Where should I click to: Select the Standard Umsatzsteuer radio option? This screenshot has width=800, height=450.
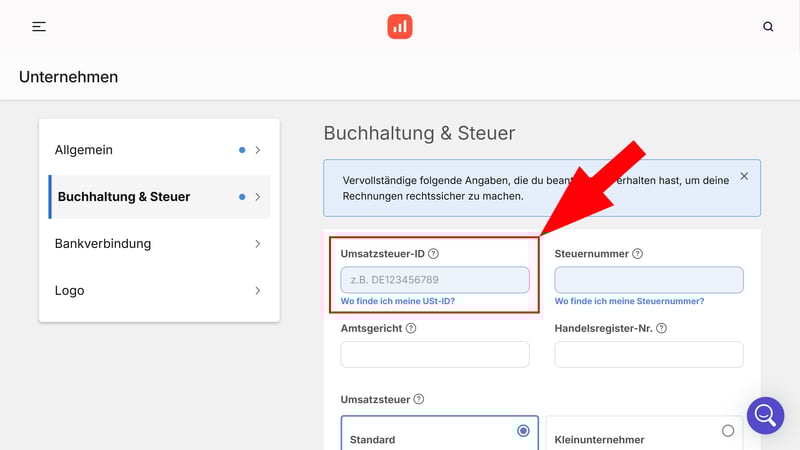tap(523, 431)
